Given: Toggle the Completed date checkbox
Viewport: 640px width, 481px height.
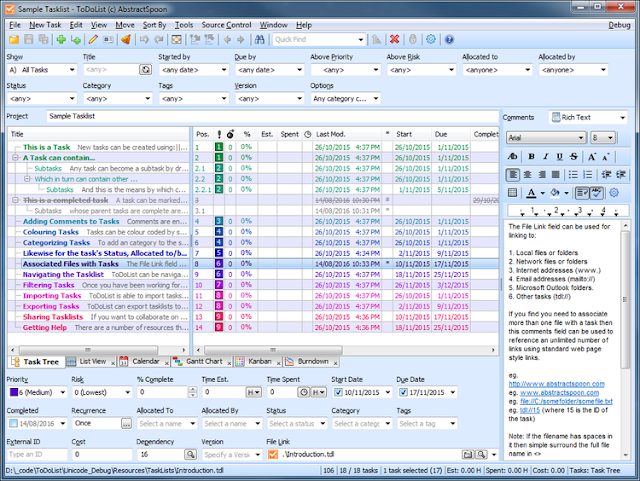Looking at the screenshot, I should 12,424.
